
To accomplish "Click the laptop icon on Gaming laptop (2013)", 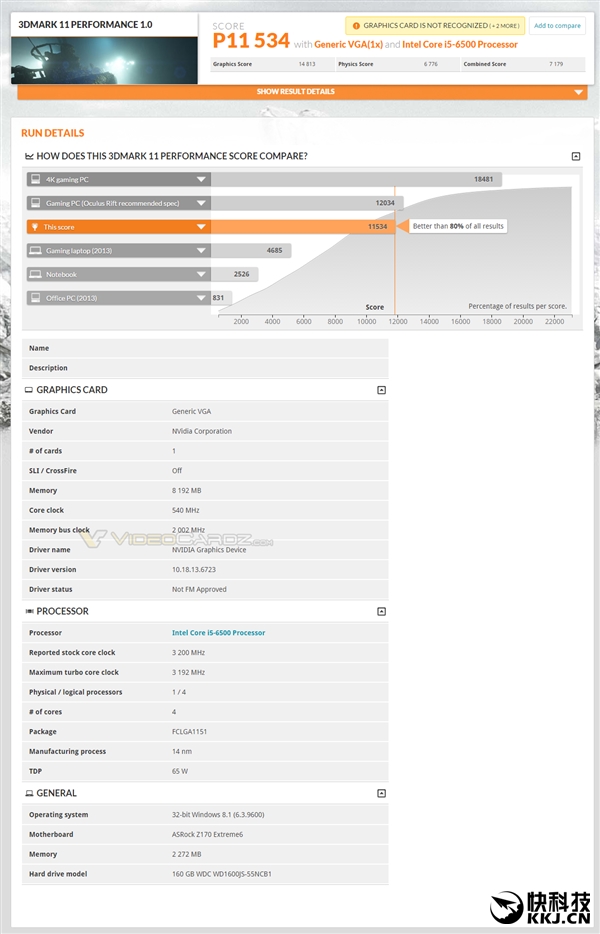I will (x=36, y=250).
